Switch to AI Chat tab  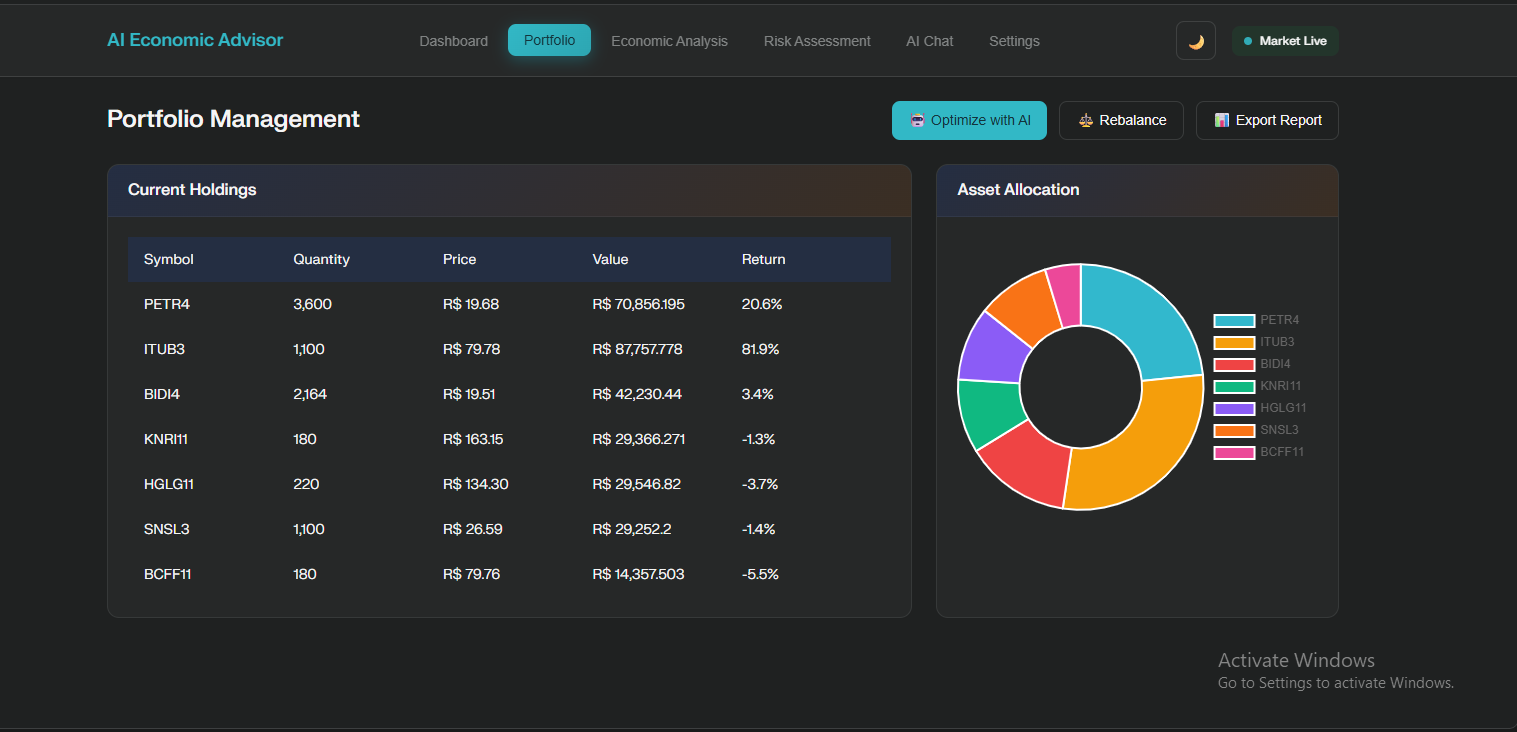click(930, 41)
